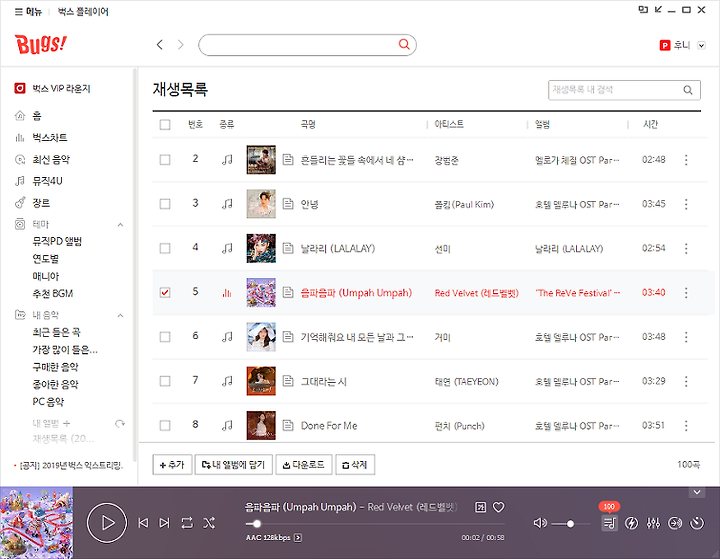Viewport: 720px width, 559px height.
Task: Open more options for track 2
Action: tap(686, 160)
